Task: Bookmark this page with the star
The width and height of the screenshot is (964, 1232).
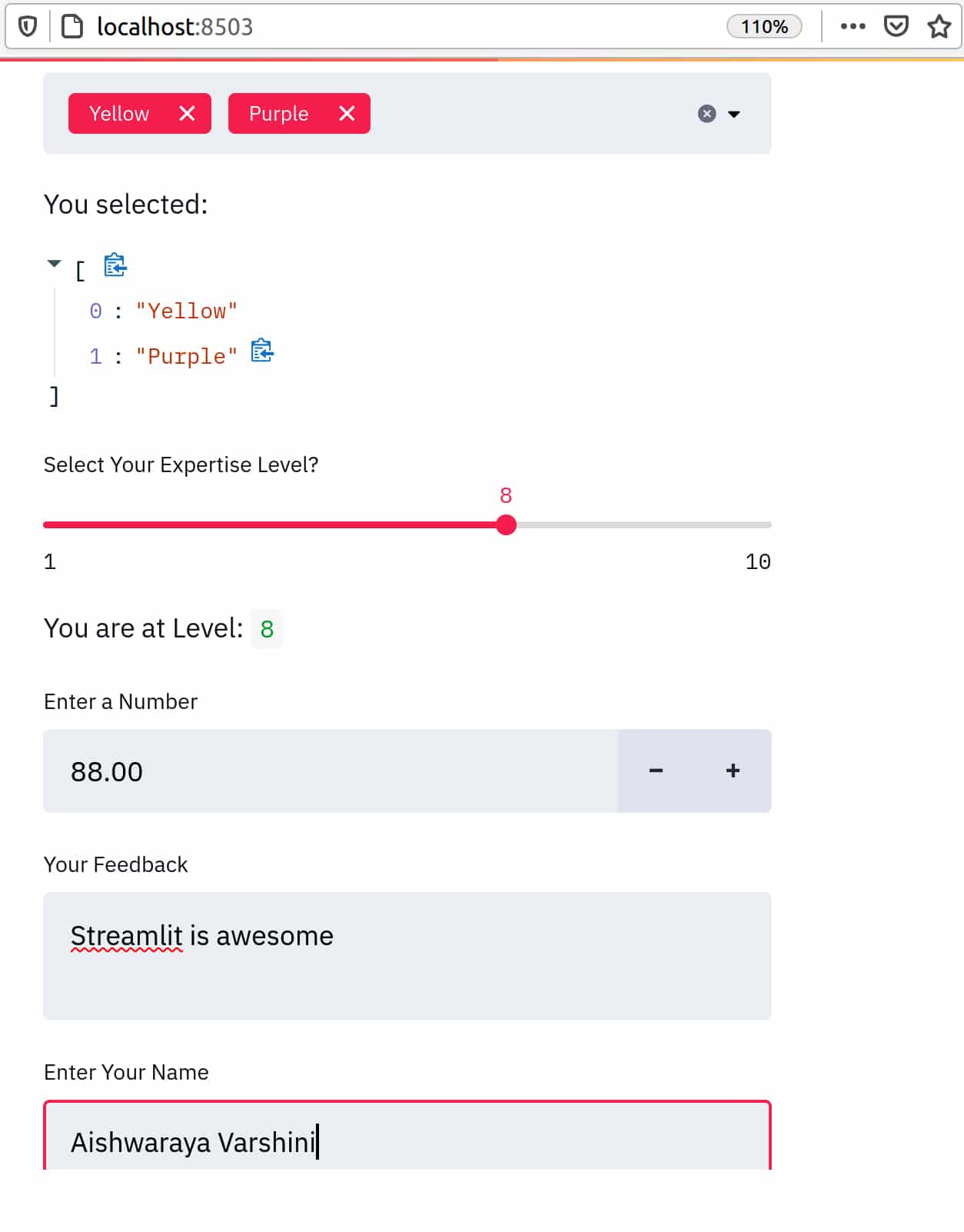Action: click(x=939, y=26)
